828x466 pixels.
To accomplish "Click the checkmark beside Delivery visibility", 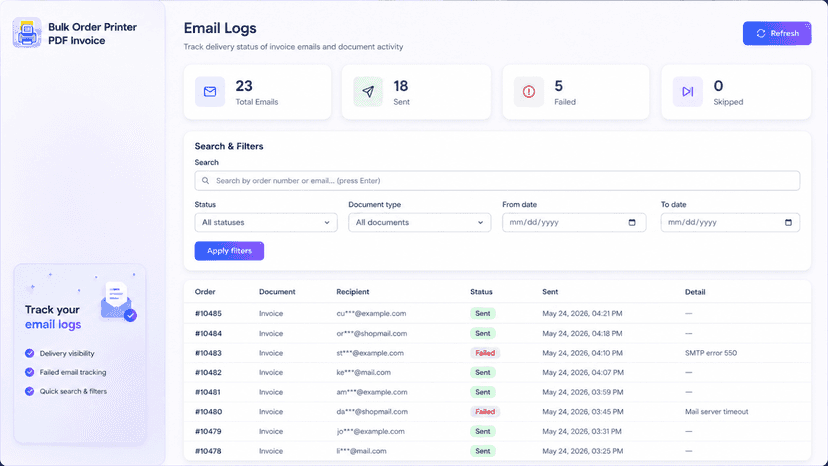I will [x=30, y=353].
